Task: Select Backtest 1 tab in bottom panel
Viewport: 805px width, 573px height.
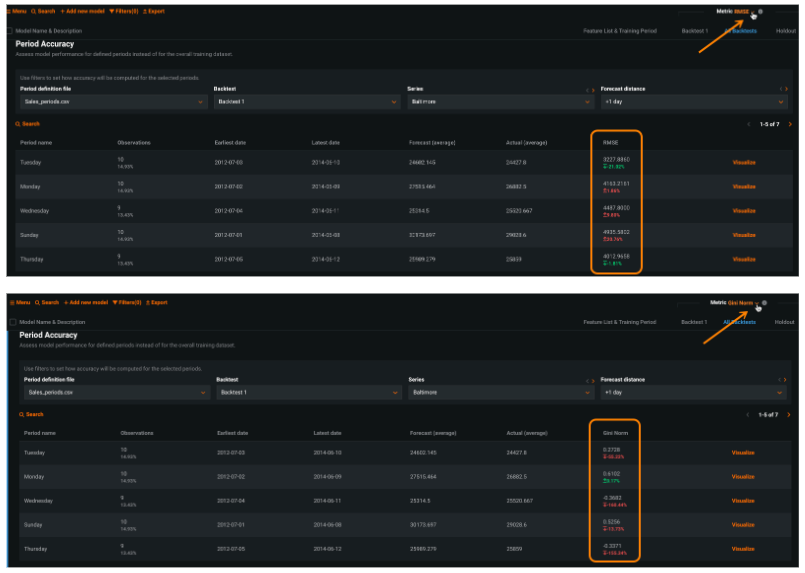Action: [x=694, y=322]
